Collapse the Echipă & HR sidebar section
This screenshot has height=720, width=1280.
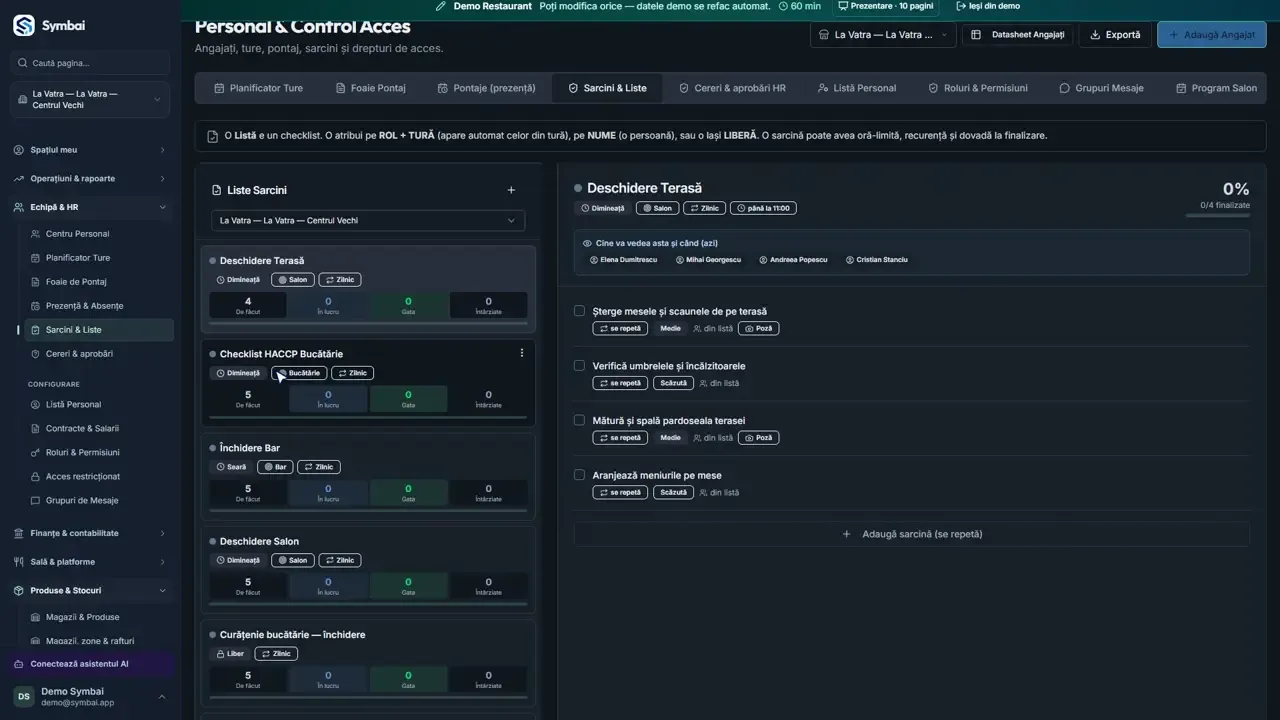[90, 207]
